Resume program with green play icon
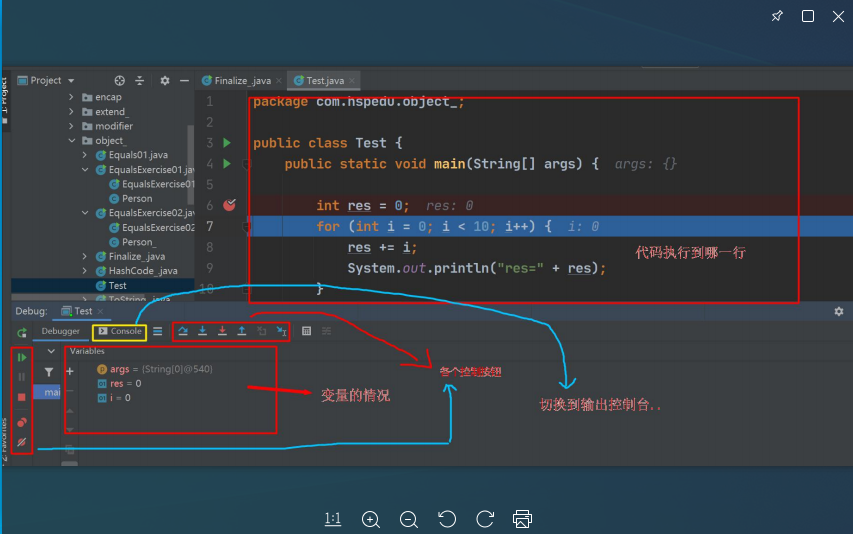The width and height of the screenshot is (853, 534). (22, 357)
